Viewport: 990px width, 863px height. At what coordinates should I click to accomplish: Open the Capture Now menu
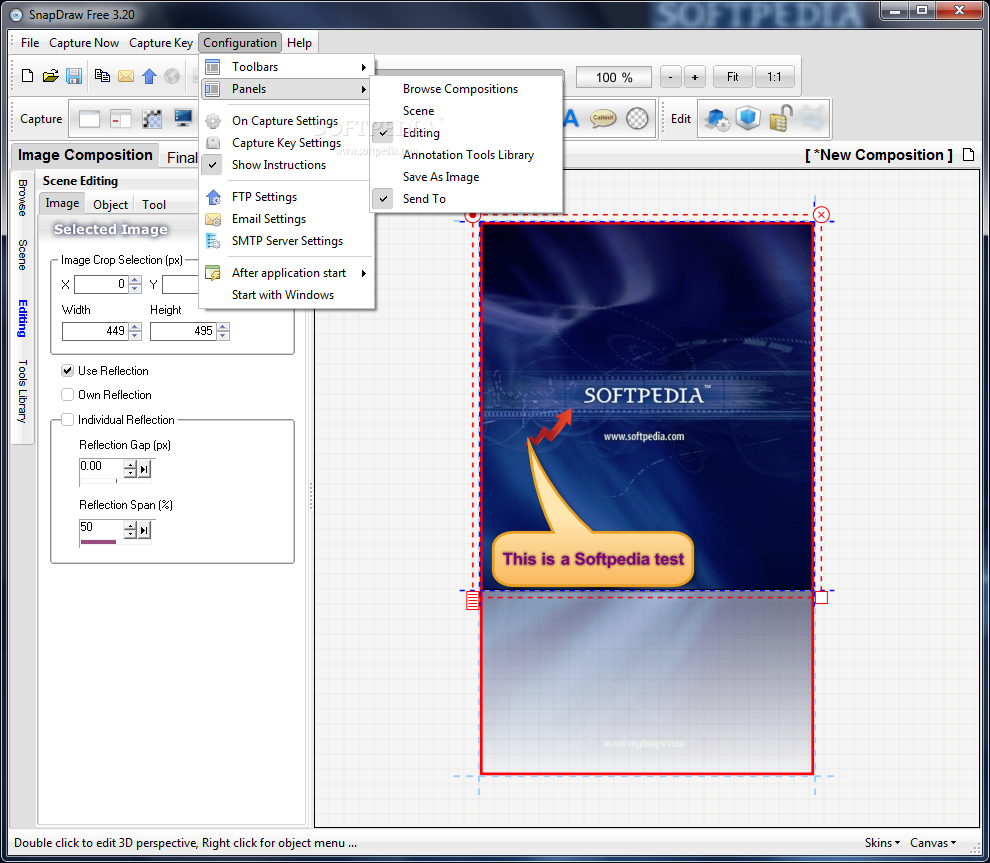point(84,43)
